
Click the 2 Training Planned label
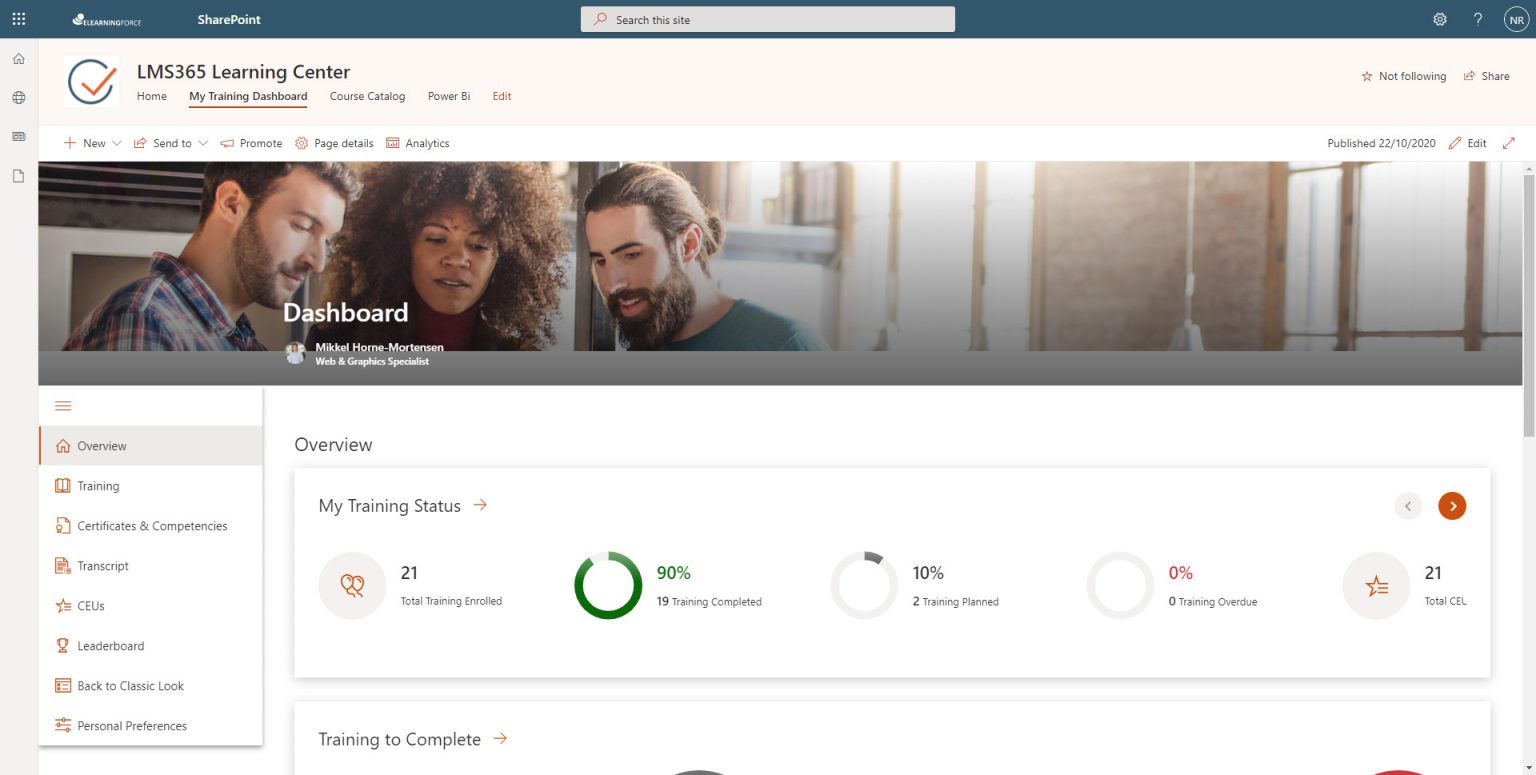click(x=955, y=602)
